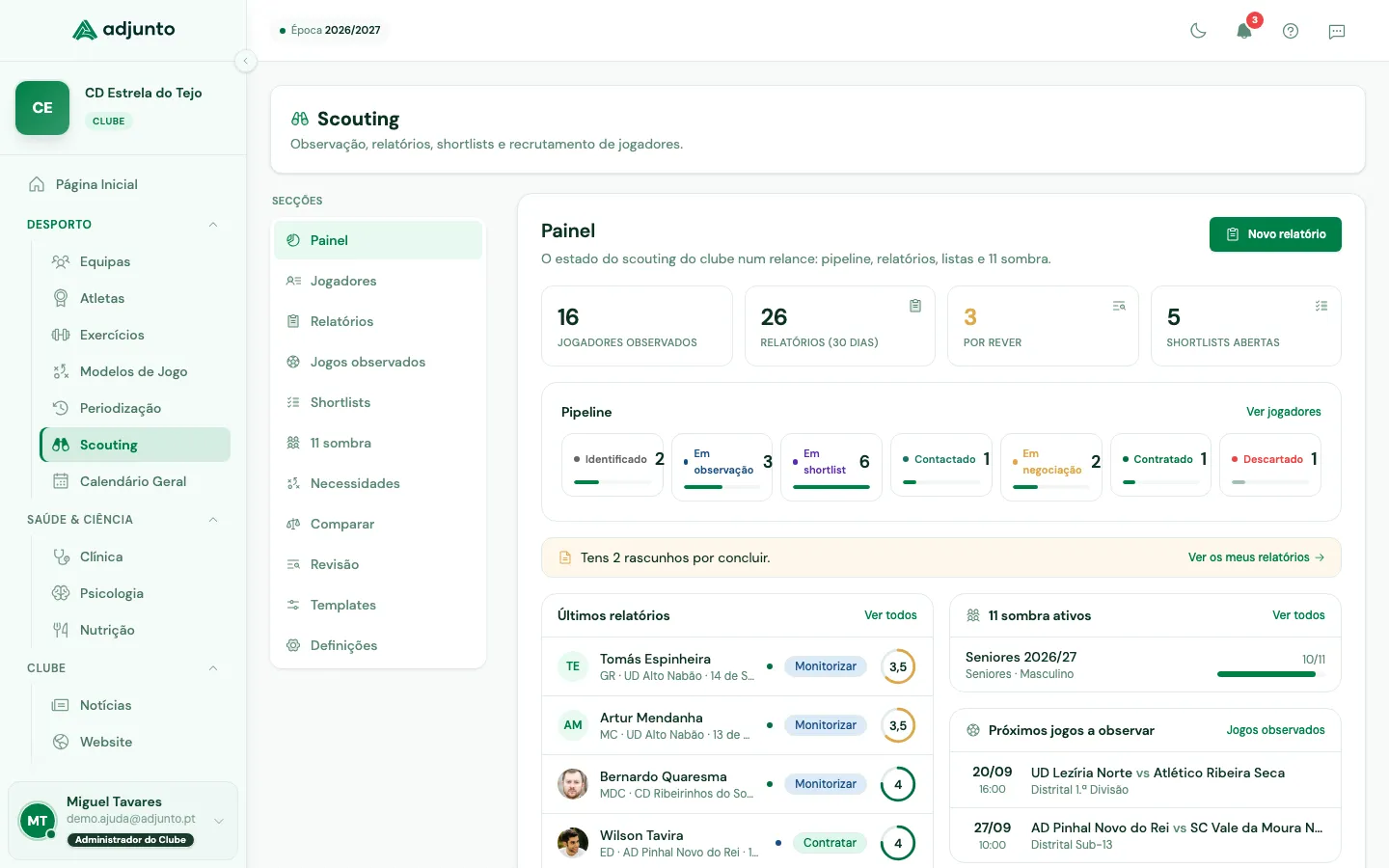
Task: Click Ver todos in Últimos relatórios
Action: click(890, 615)
